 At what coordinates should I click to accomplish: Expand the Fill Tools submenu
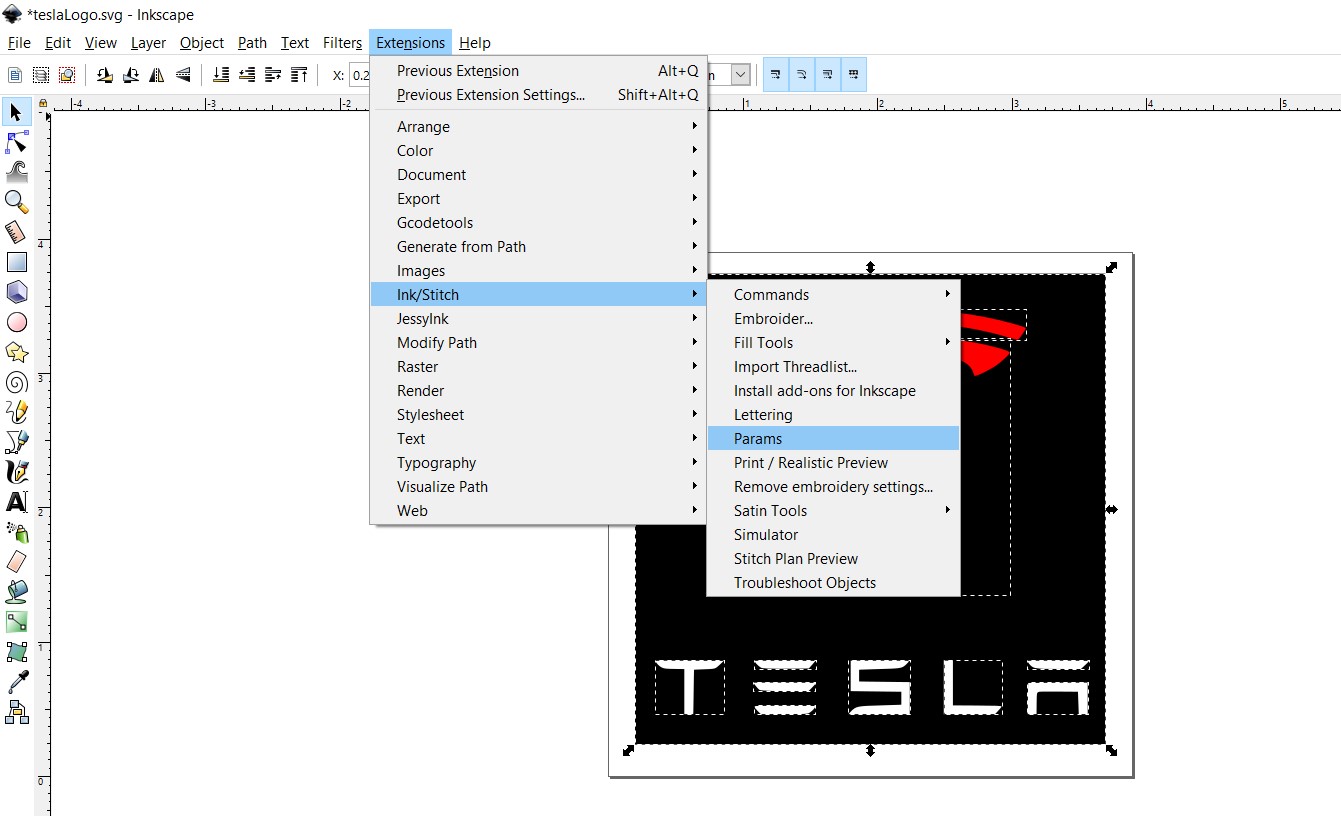pyautogui.click(x=833, y=343)
